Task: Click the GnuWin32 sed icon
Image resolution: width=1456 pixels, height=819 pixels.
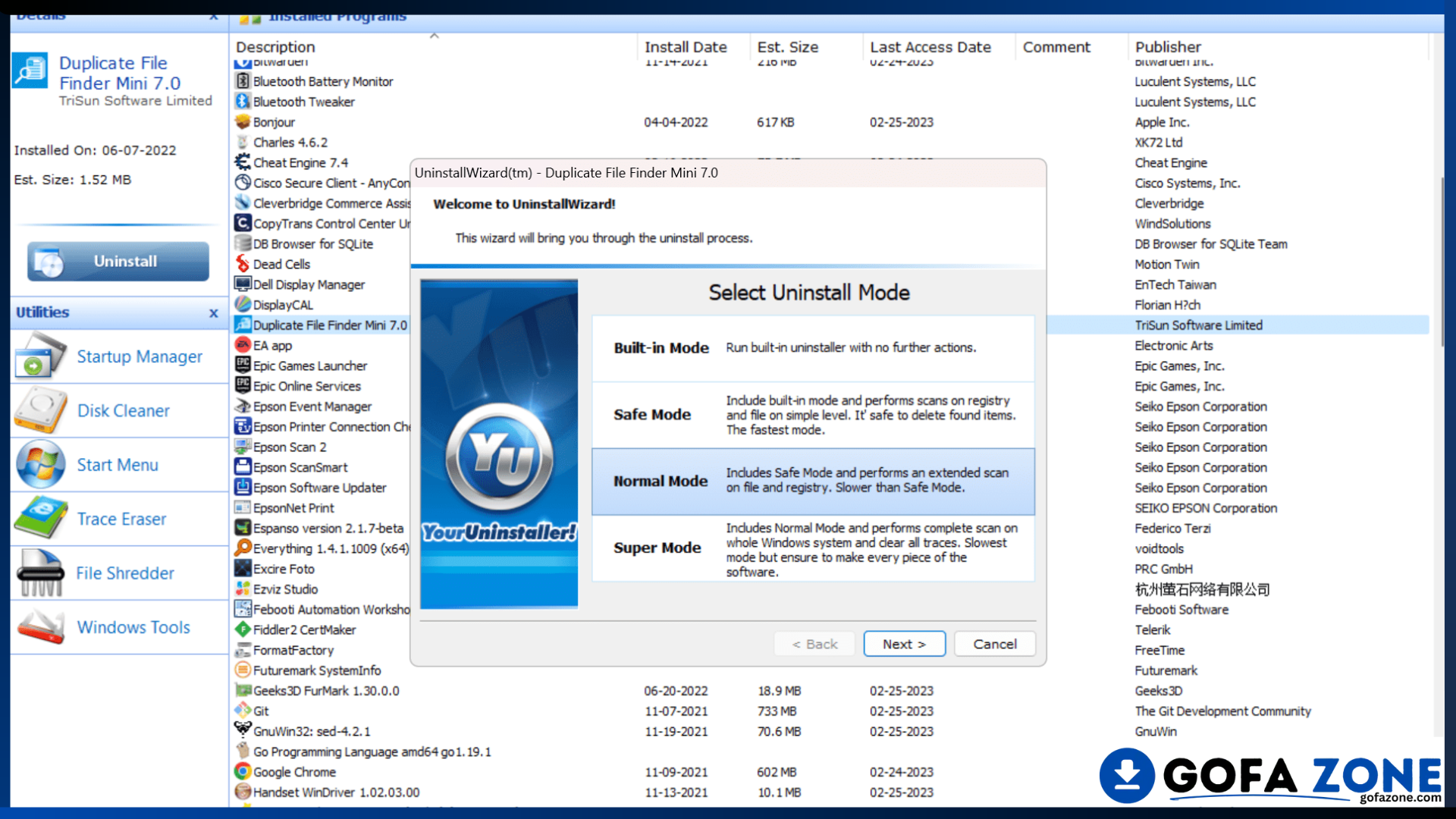Action: coord(243,731)
